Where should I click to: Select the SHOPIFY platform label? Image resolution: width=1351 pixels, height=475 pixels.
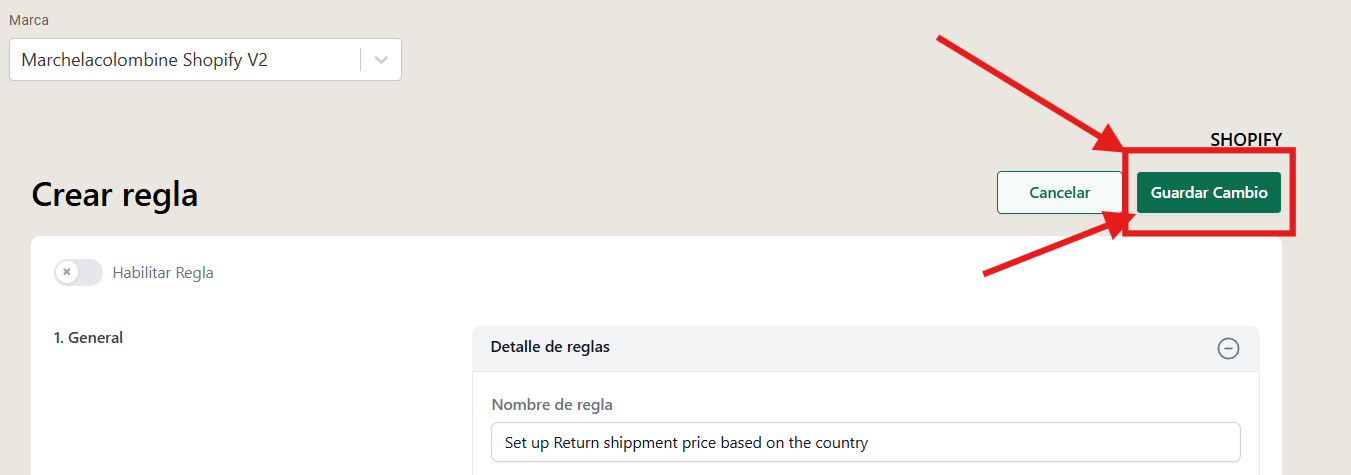click(x=1246, y=140)
